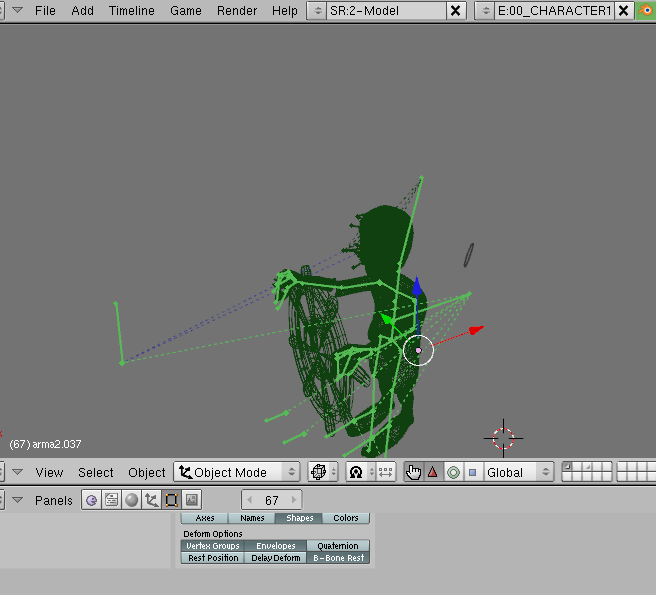The height and width of the screenshot is (595, 656).
Task: Open the Object menu
Action: pos(146,472)
